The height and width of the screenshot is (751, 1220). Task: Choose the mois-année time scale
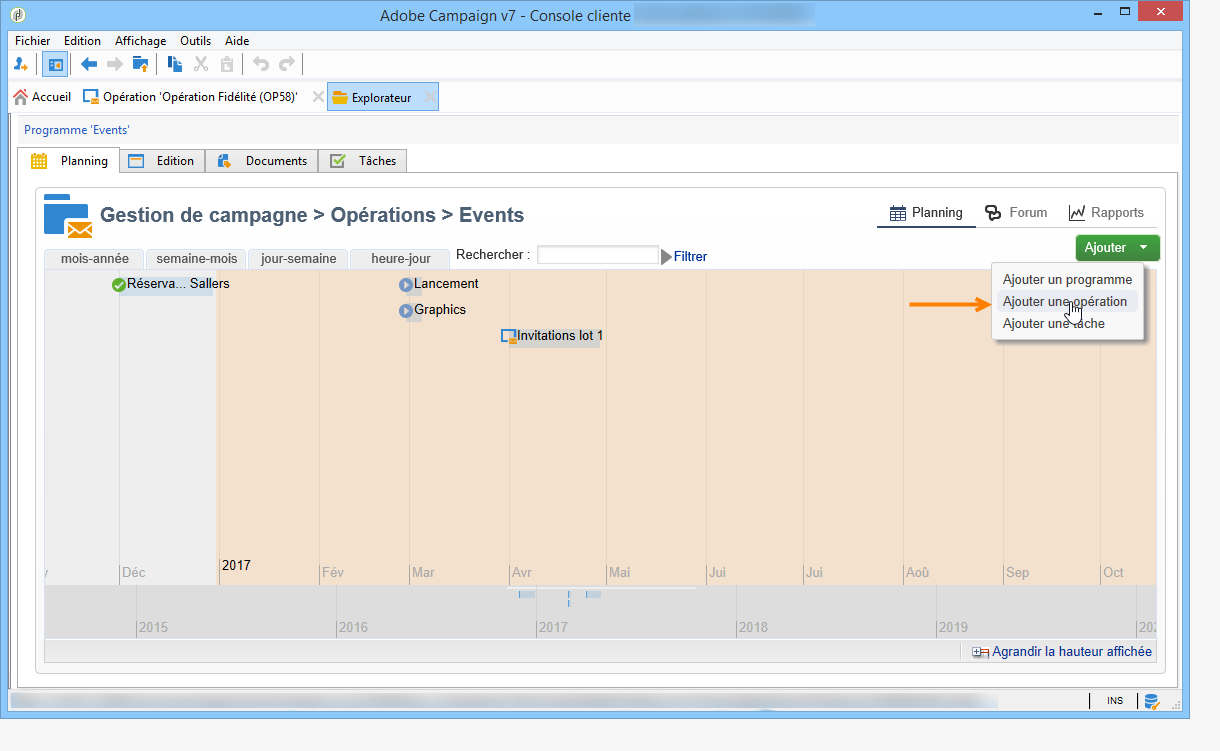(95, 258)
